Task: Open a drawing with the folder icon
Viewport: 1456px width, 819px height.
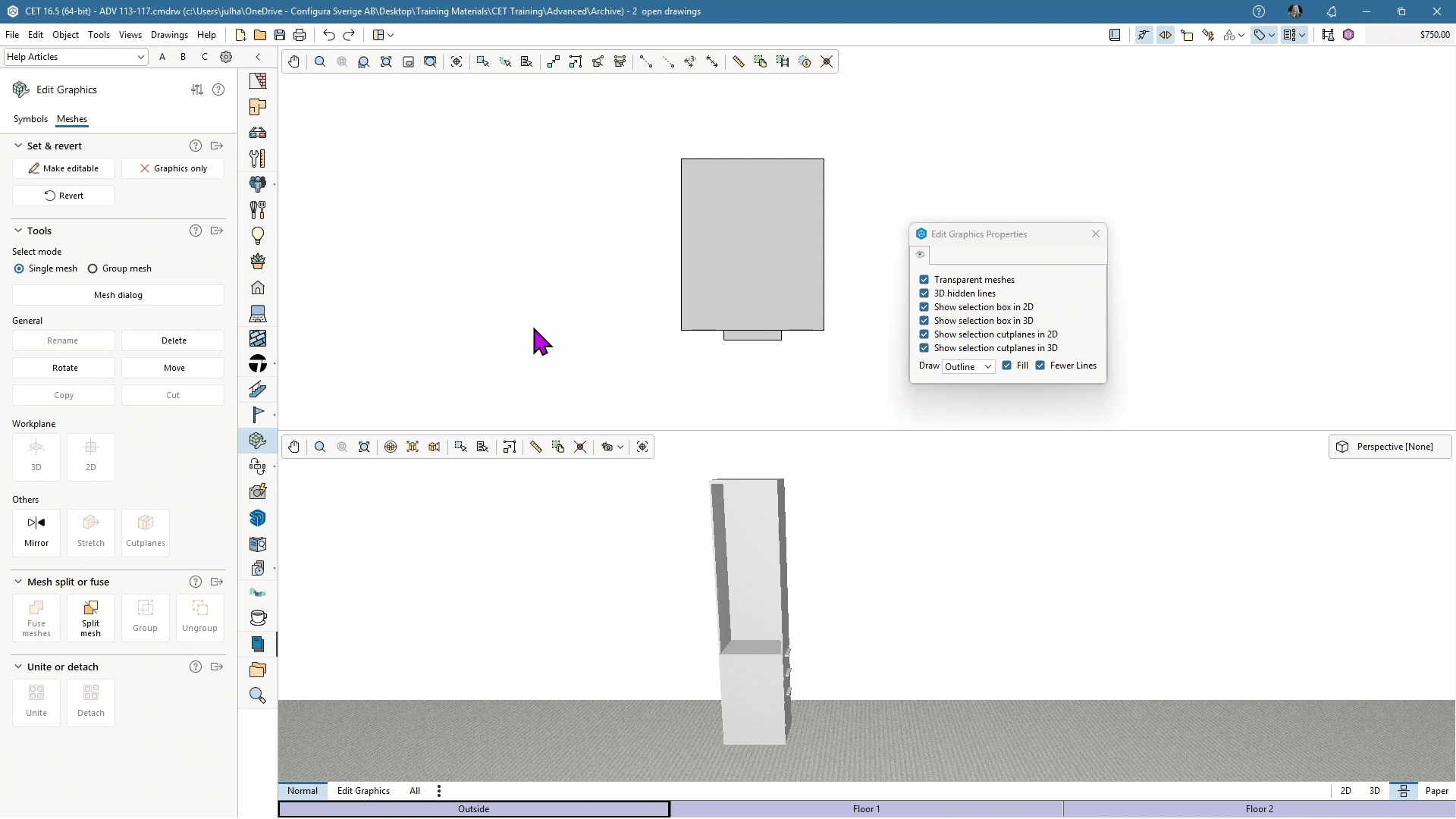Action: coord(260,35)
